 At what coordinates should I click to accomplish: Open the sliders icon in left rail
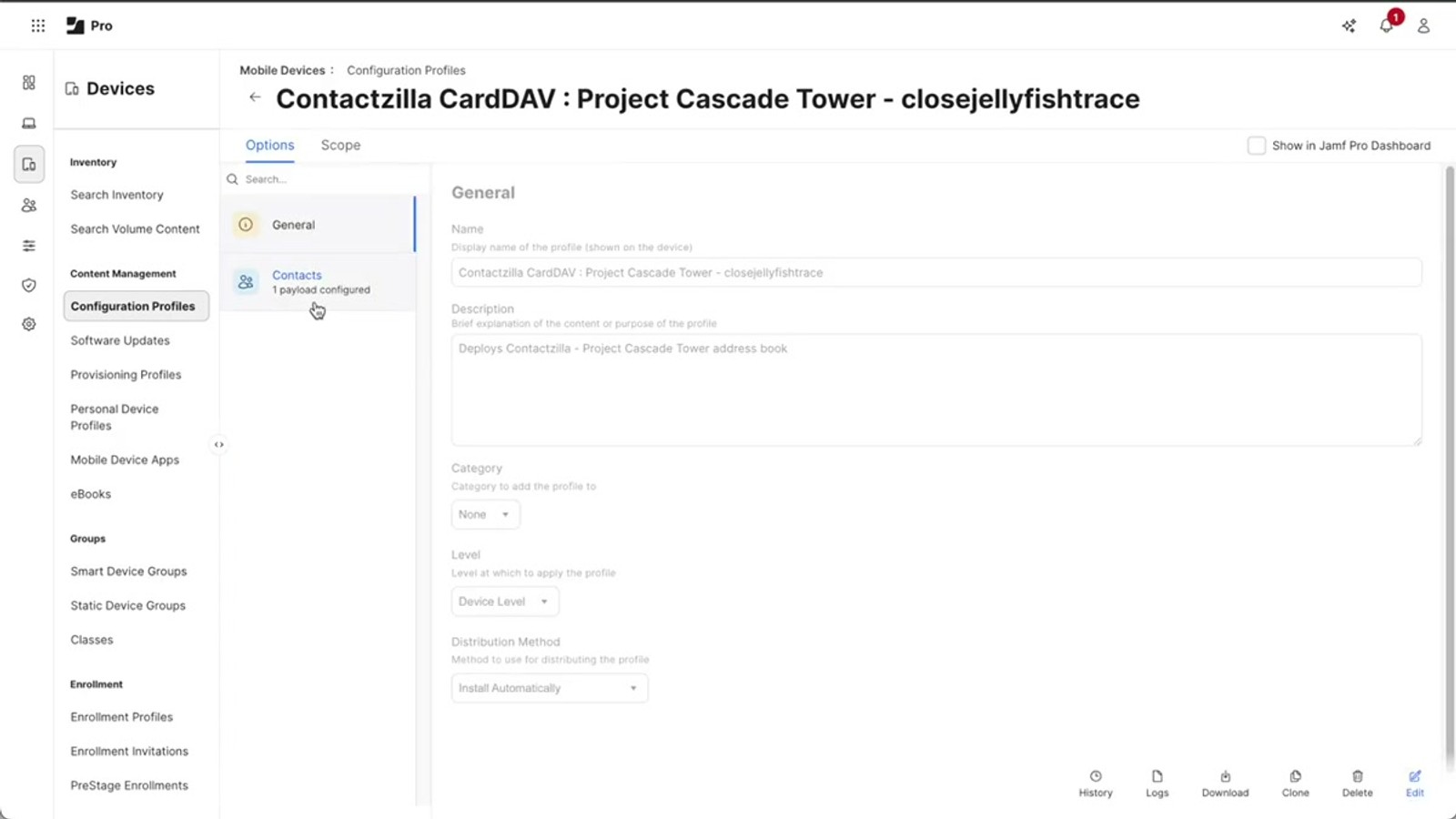[29, 246]
